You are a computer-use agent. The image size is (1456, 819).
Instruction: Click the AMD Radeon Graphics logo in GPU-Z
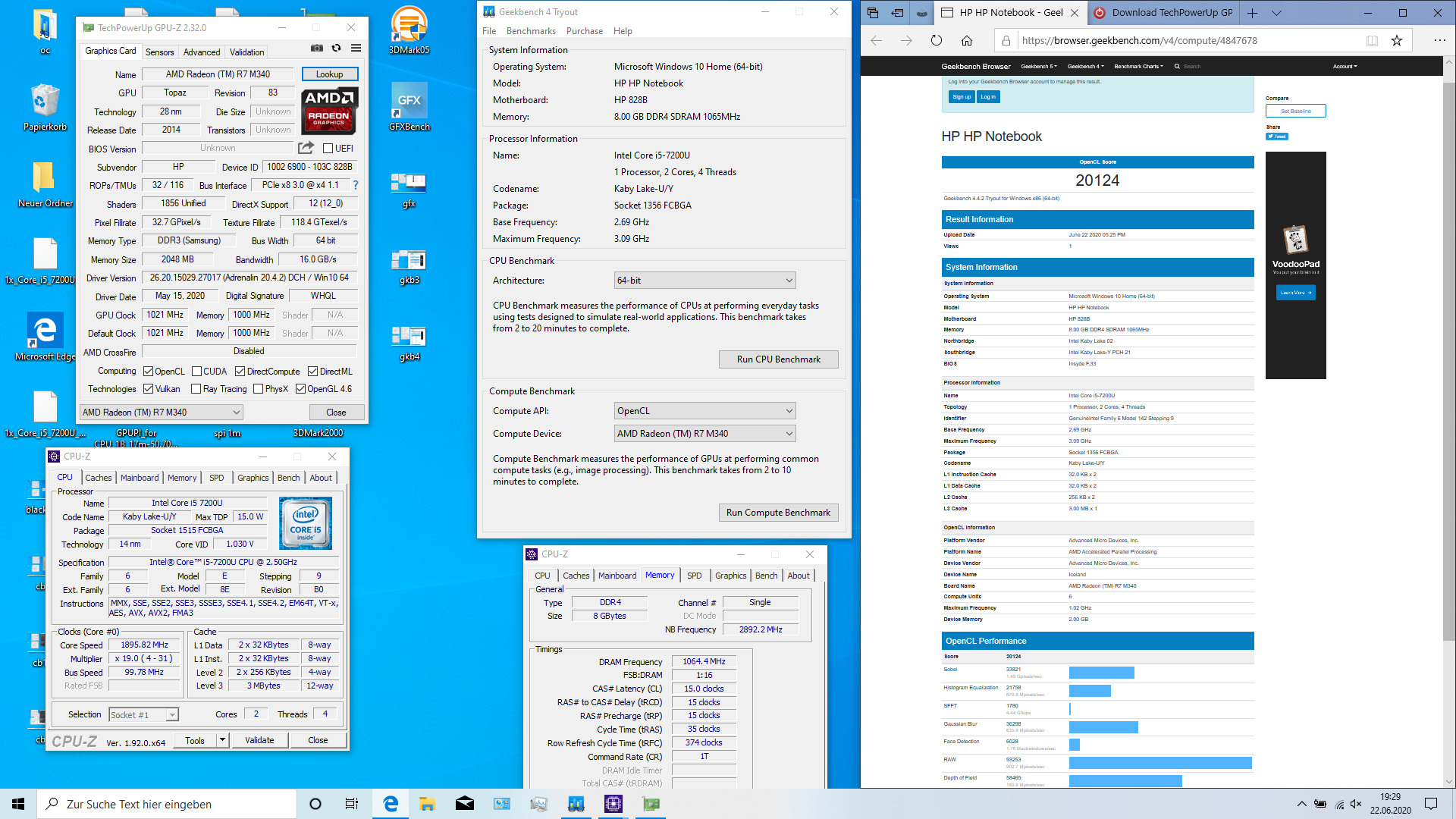tap(329, 111)
